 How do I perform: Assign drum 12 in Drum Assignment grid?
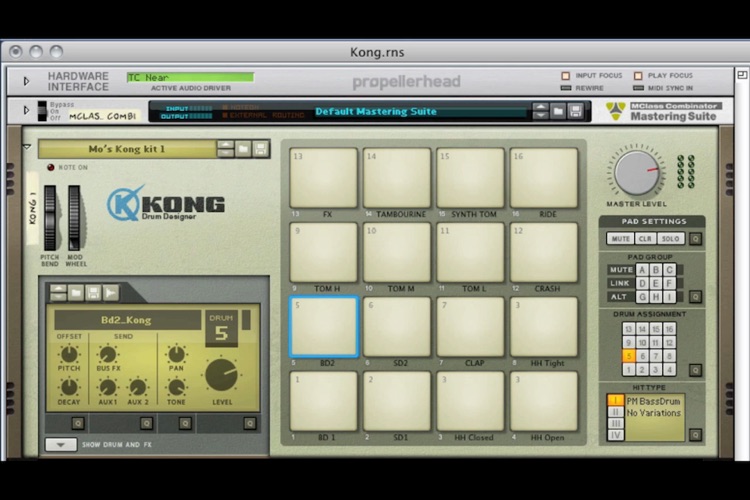[x=669, y=343]
